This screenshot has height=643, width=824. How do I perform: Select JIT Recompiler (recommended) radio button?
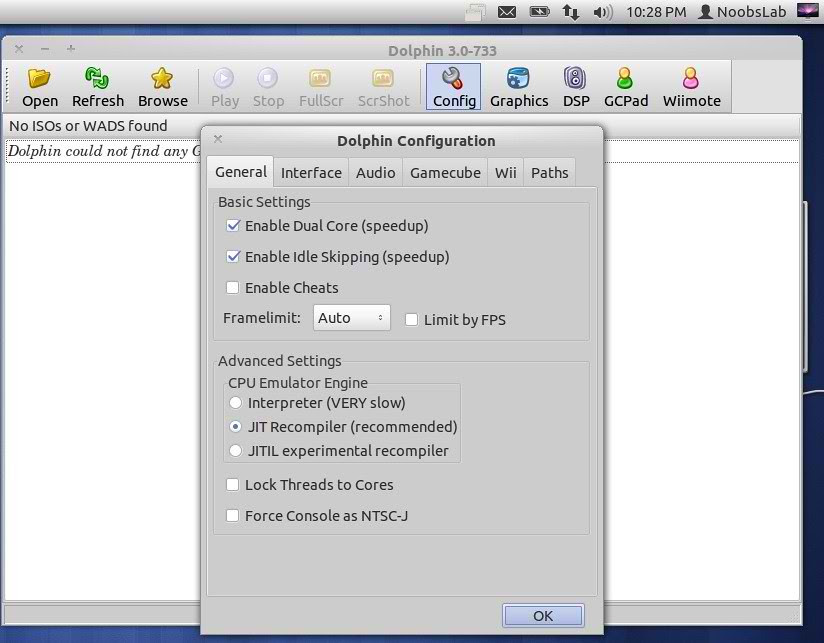coord(235,427)
